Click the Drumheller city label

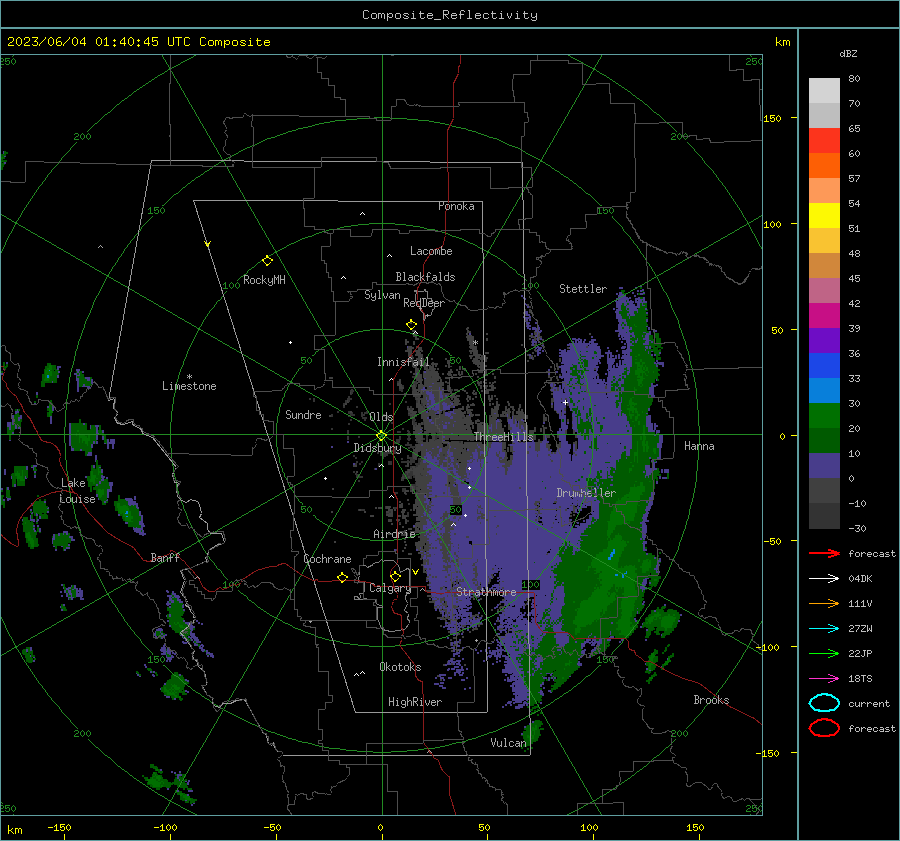[x=586, y=493]
